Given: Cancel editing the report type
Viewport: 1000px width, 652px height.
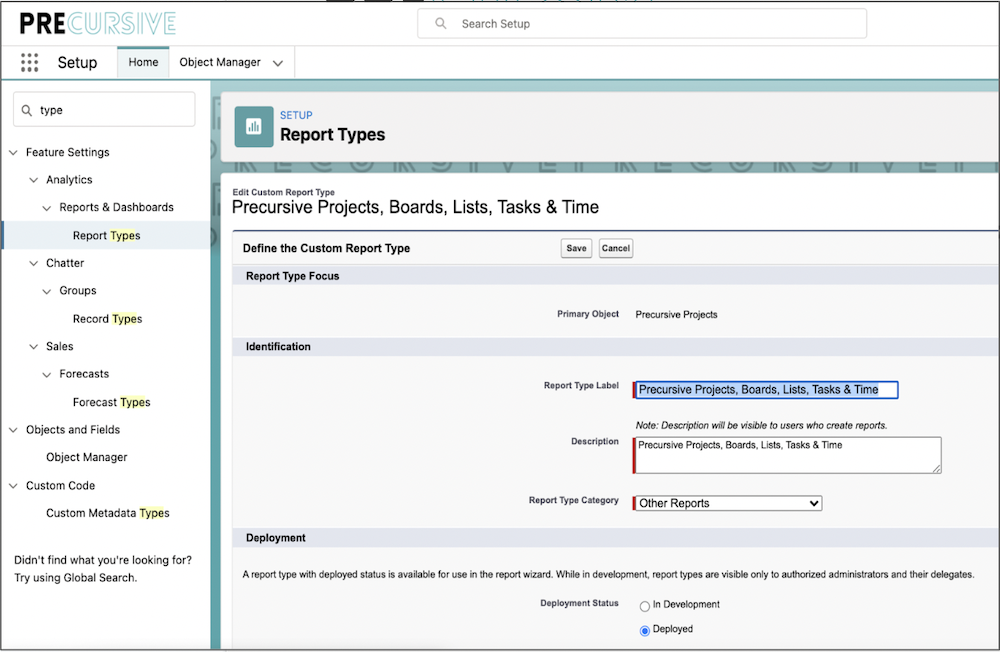Looking at the screenshot, I should [x=616, y=248].
